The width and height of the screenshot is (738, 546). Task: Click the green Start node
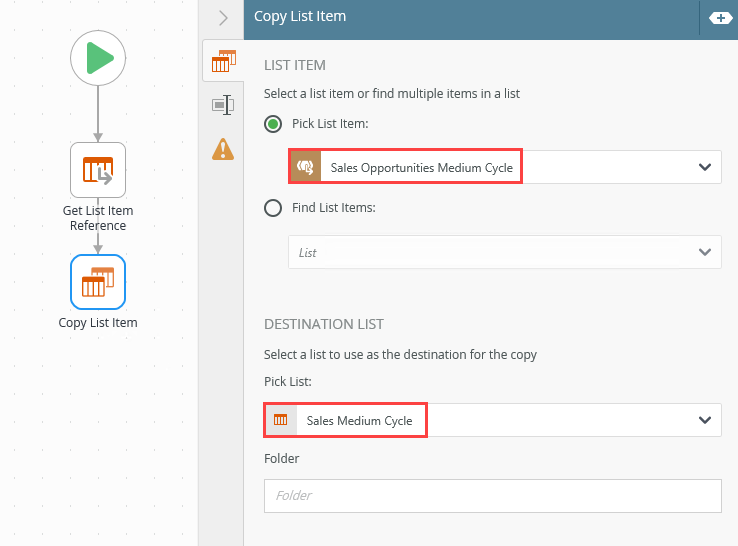[x=98, y=58]
